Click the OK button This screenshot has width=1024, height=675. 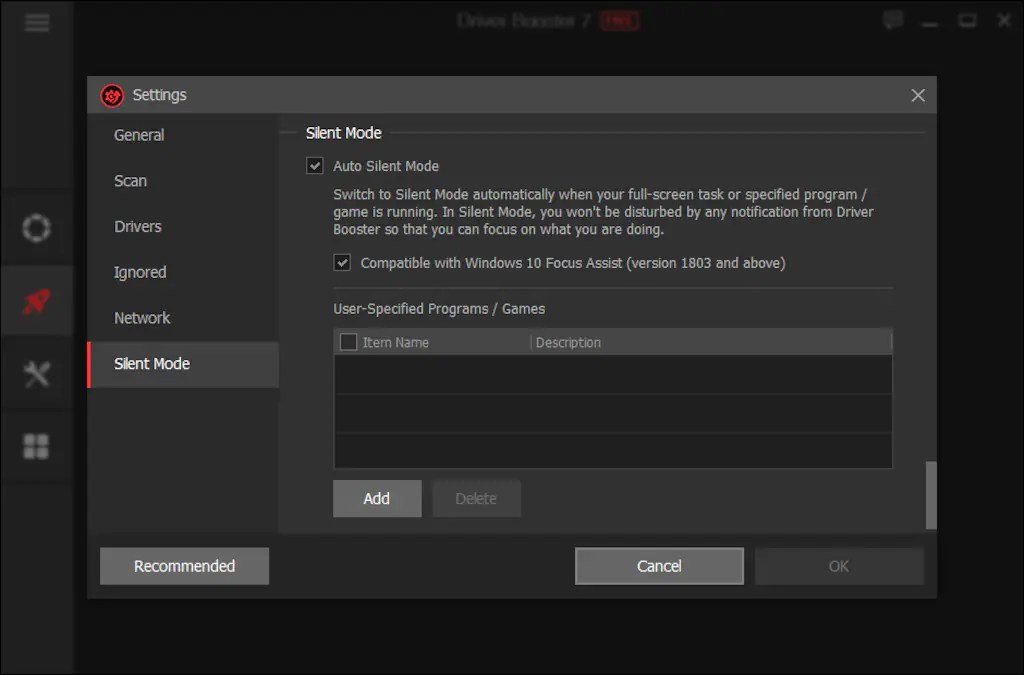[839, 566]
